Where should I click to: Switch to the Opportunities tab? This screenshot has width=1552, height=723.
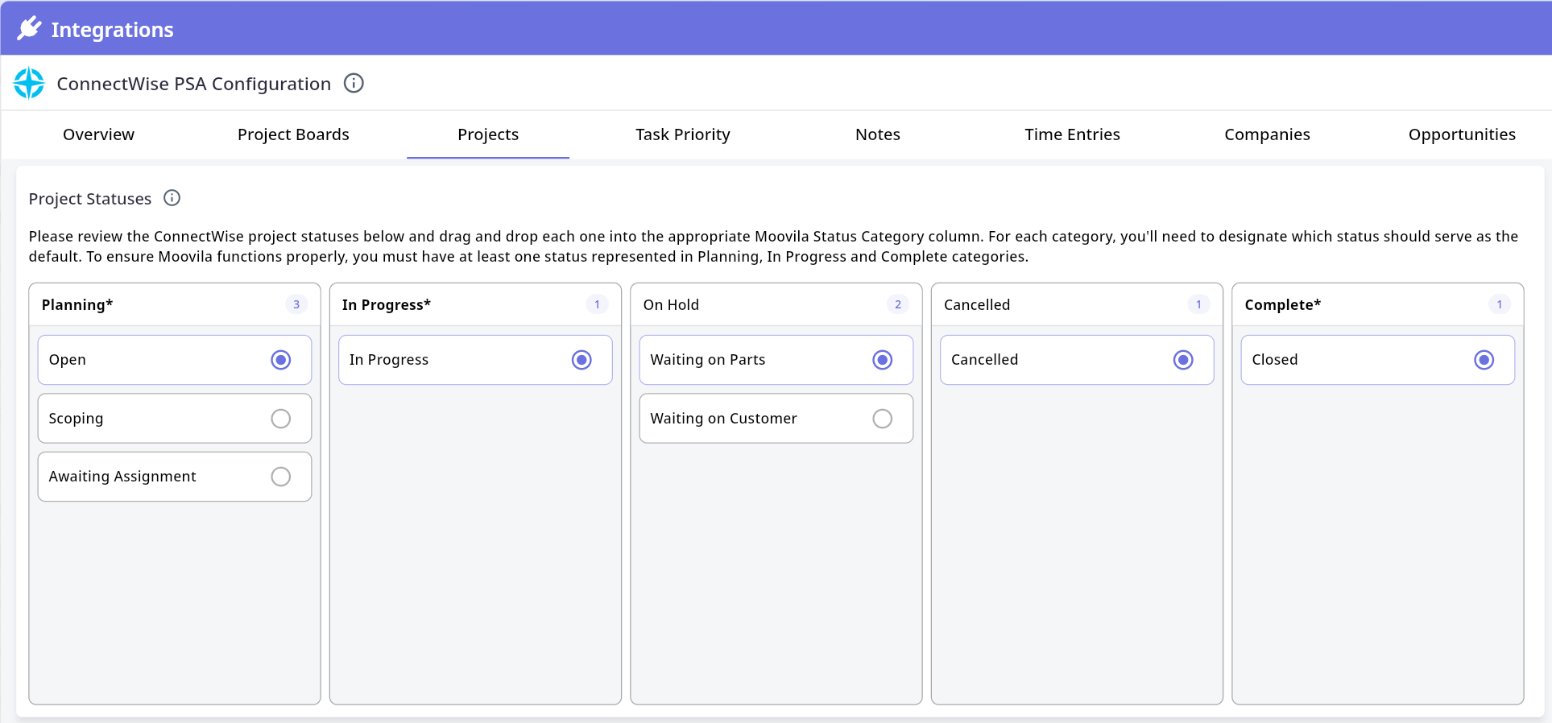(1461, 134)
